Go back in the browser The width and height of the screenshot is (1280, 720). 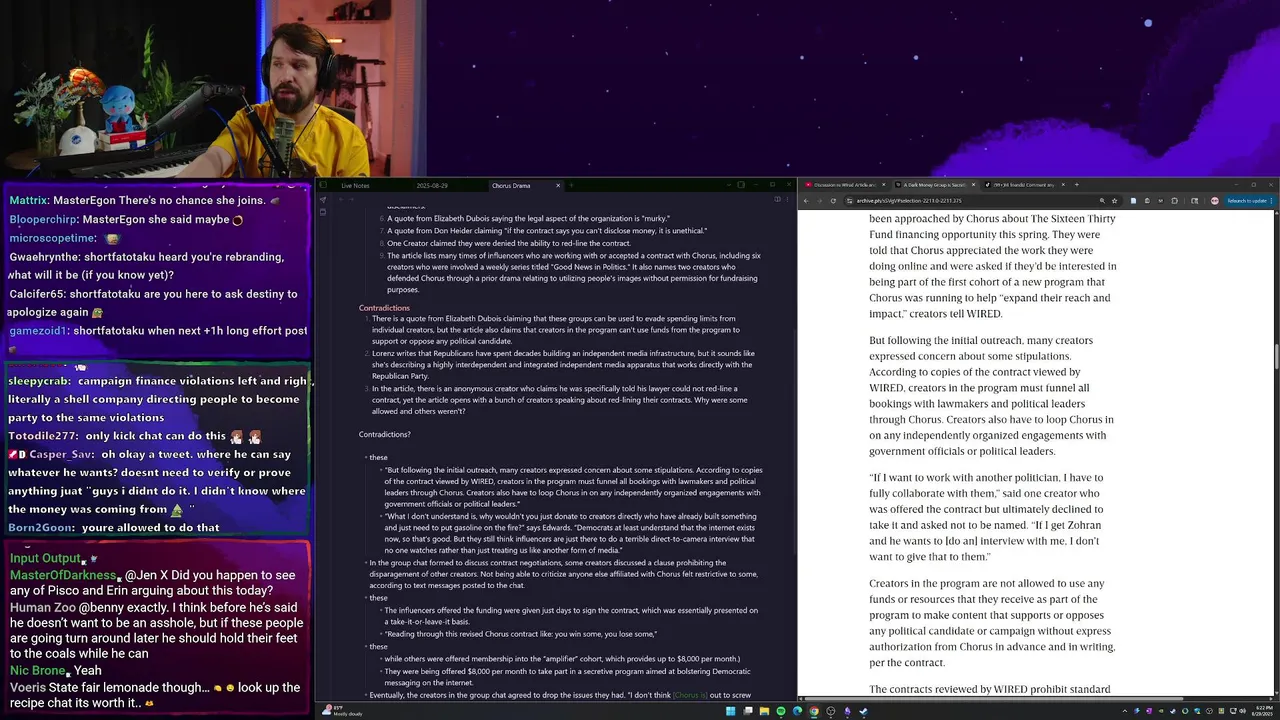[x=806, y=201]
